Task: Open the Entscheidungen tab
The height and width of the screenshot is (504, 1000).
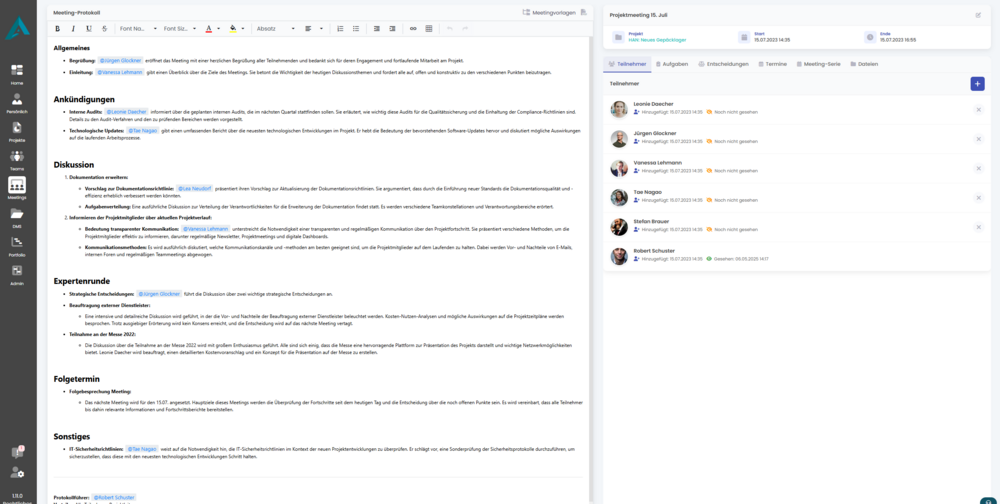Action: pyautogui.click(x=723, y=64)
